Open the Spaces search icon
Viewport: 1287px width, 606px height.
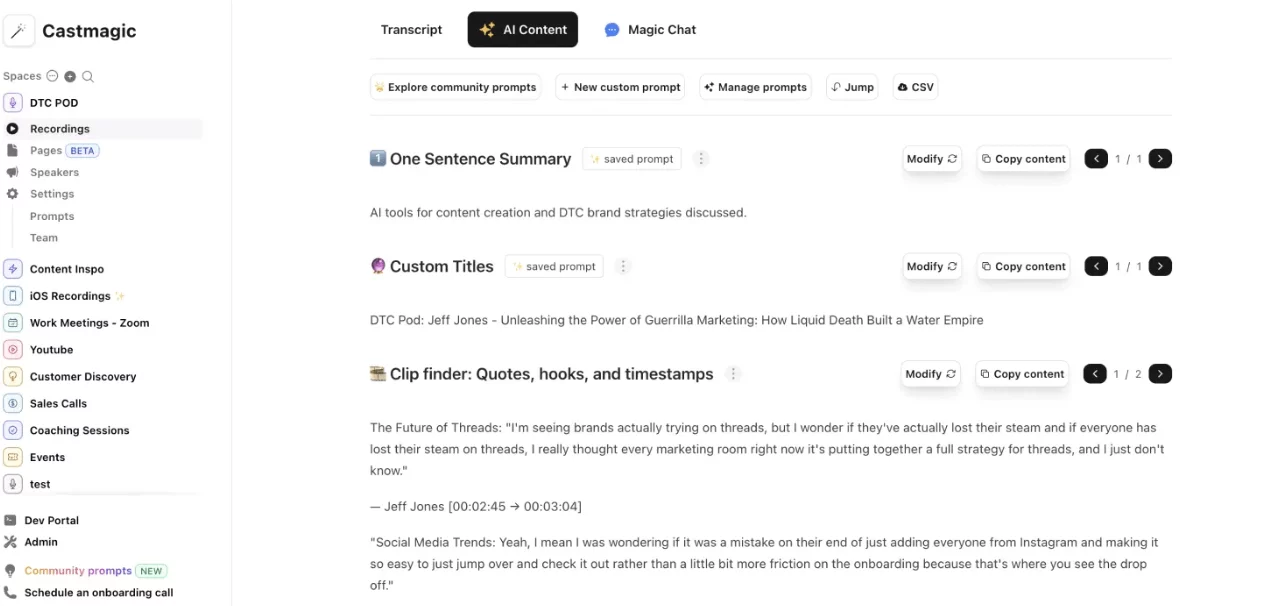[x=87, y=75]
